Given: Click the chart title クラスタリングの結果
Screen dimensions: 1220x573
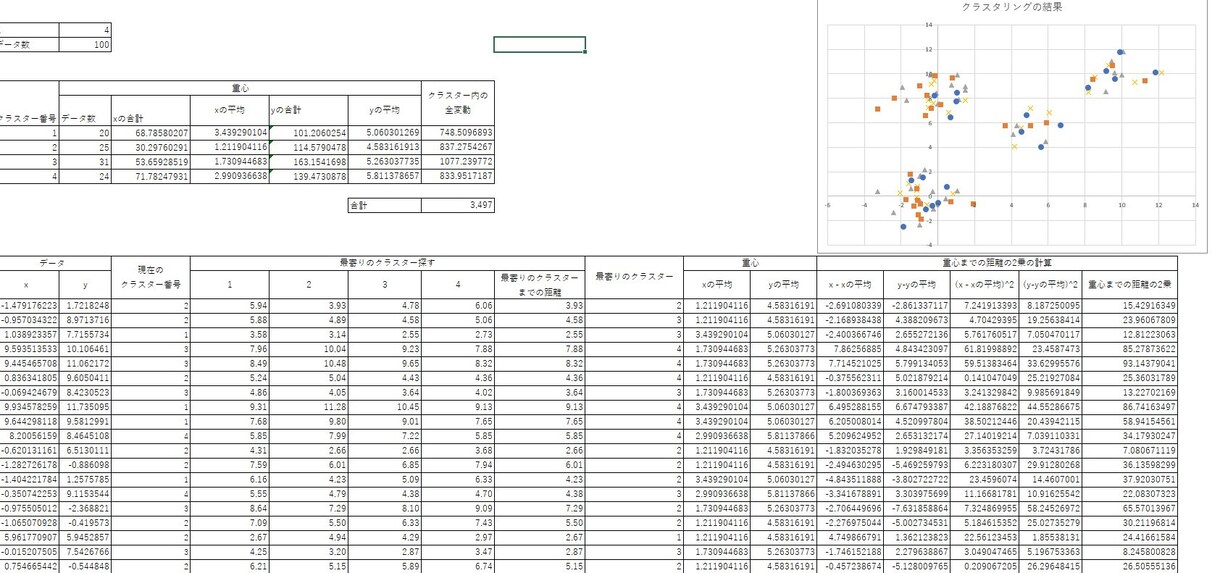Looking at the screenshot, I should [x=1011, y=7].
